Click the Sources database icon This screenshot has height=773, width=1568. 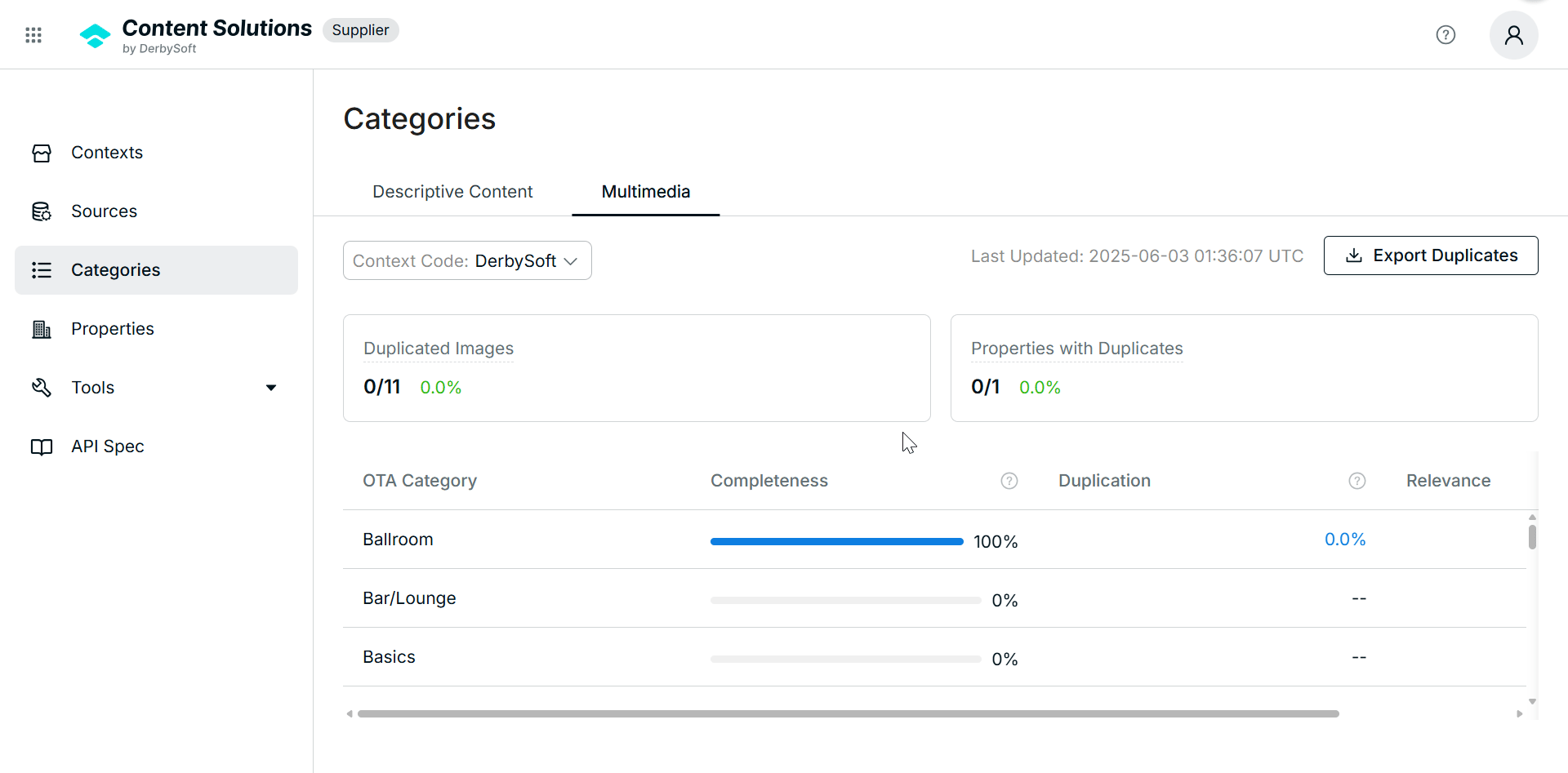click(42, 211)
